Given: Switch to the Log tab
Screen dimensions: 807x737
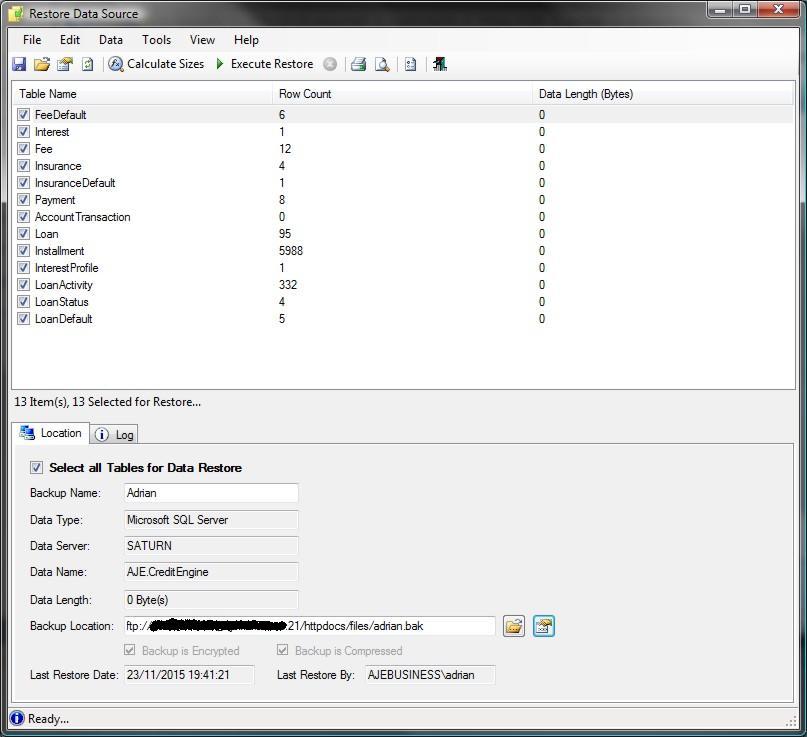Looking at the screenshot, I should [115, 434].
